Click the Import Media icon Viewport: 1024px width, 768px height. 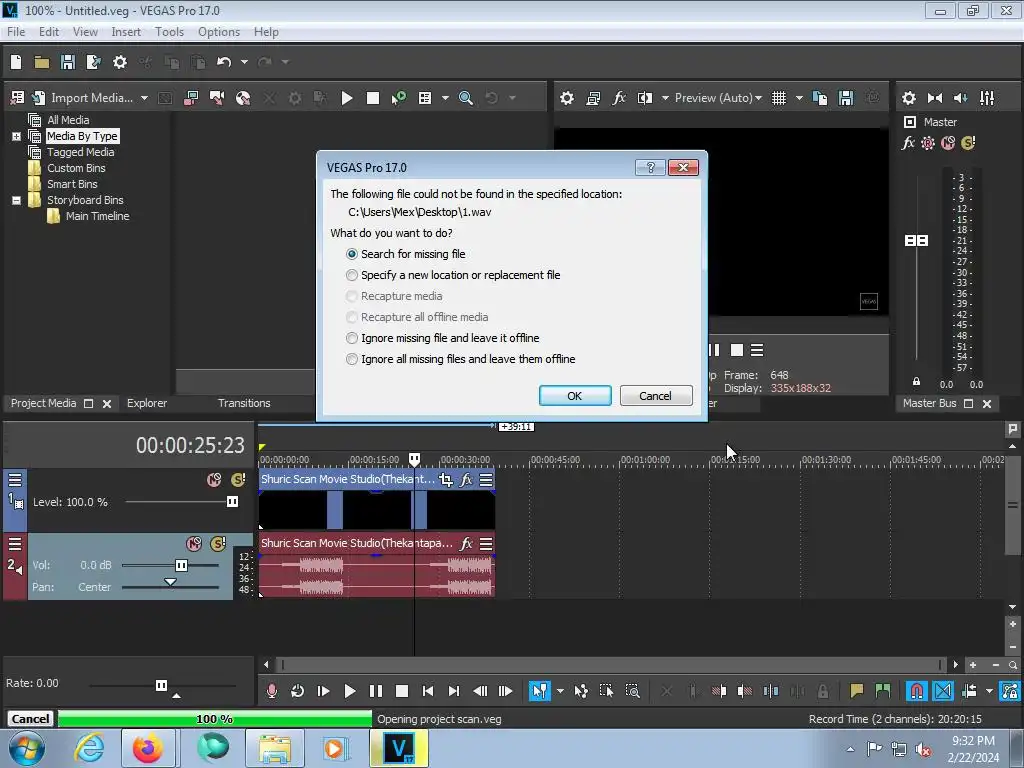click(x=39, y=98)
